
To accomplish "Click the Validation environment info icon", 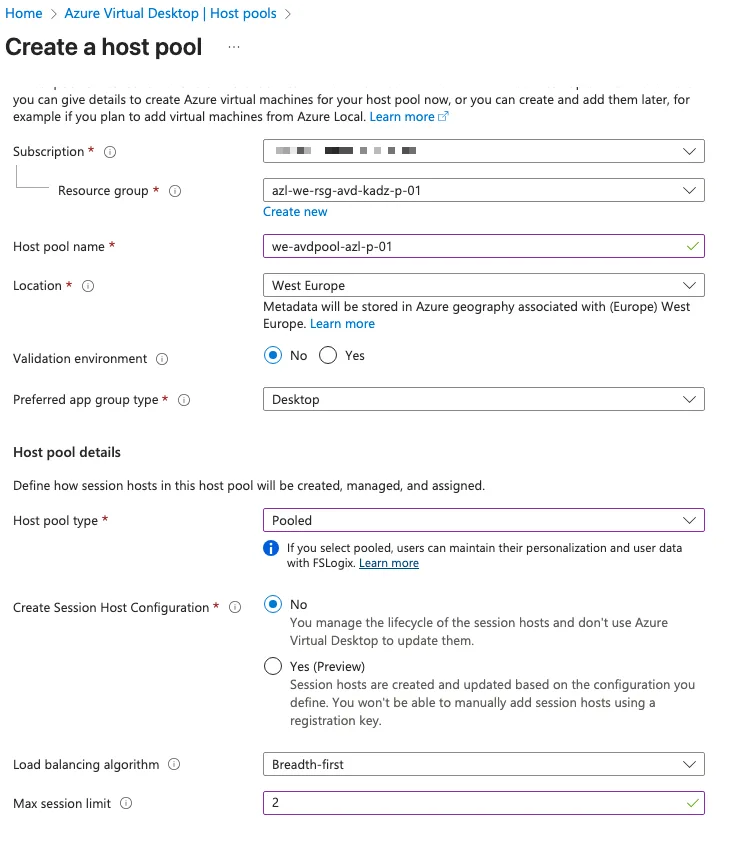I will click(x=162, y=359).
